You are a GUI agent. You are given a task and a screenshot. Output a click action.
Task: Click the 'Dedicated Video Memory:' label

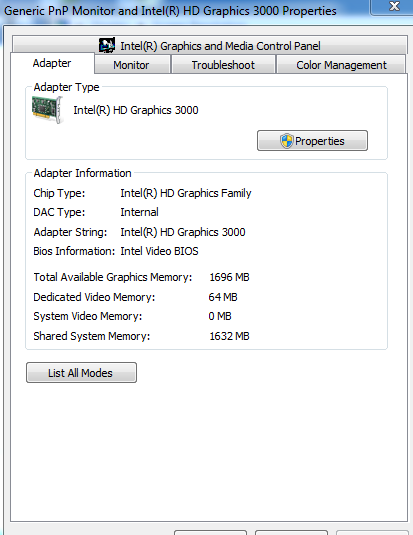point(94,297)
